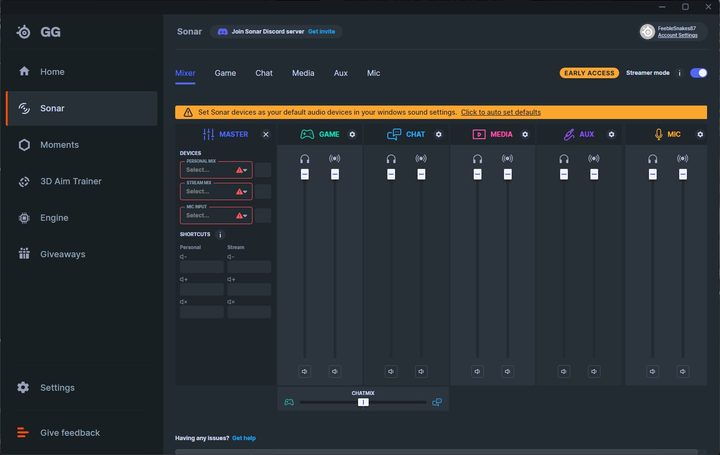
Task: Click the ChatMix game controller icon
Action: point(289,402)
